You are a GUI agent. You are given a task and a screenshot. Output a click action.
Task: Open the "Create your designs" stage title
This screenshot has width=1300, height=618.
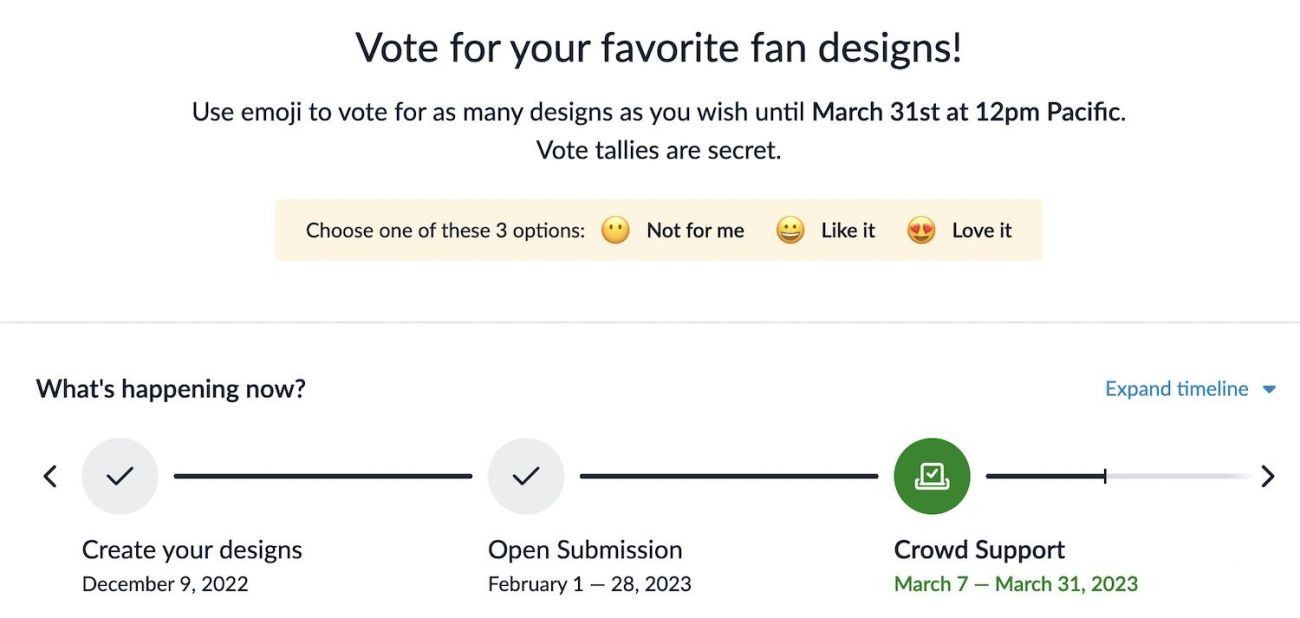point(192,549)
